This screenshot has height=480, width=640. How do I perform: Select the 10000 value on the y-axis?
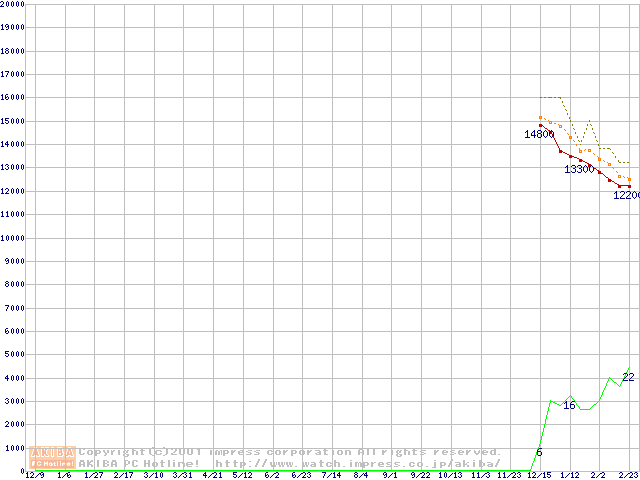[x=14, y=238]
